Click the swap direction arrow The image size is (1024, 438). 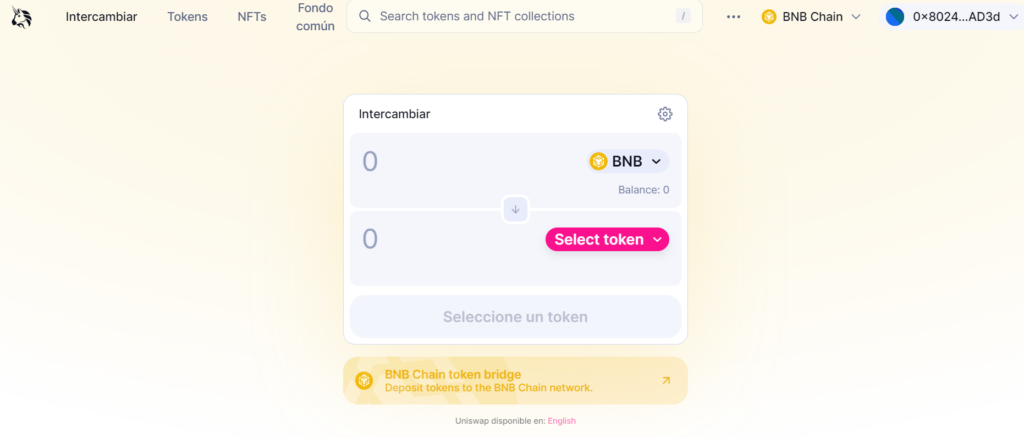click(515, 209)
